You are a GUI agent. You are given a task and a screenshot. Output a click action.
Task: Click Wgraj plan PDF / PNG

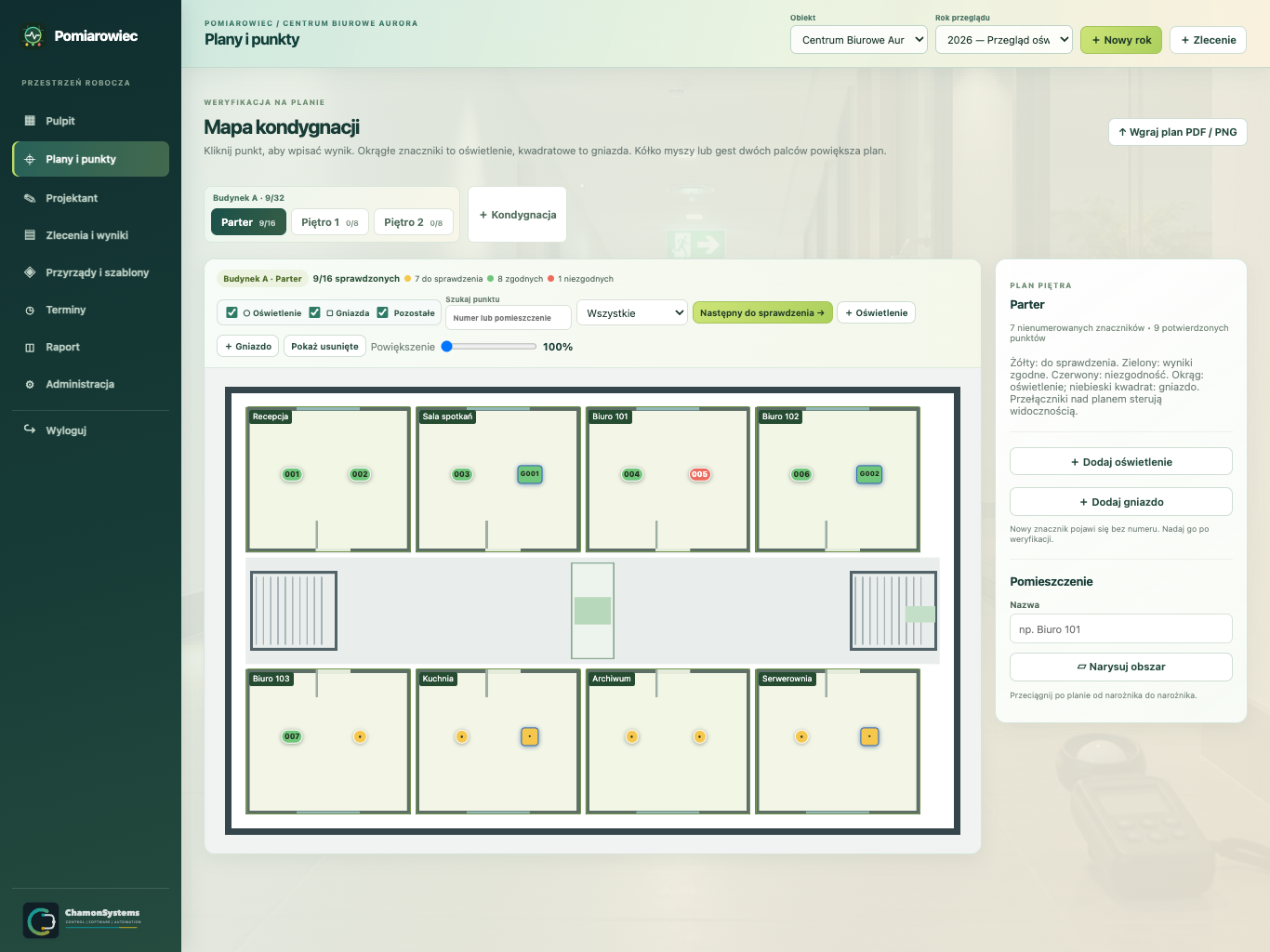click(x=1177, y=132)
